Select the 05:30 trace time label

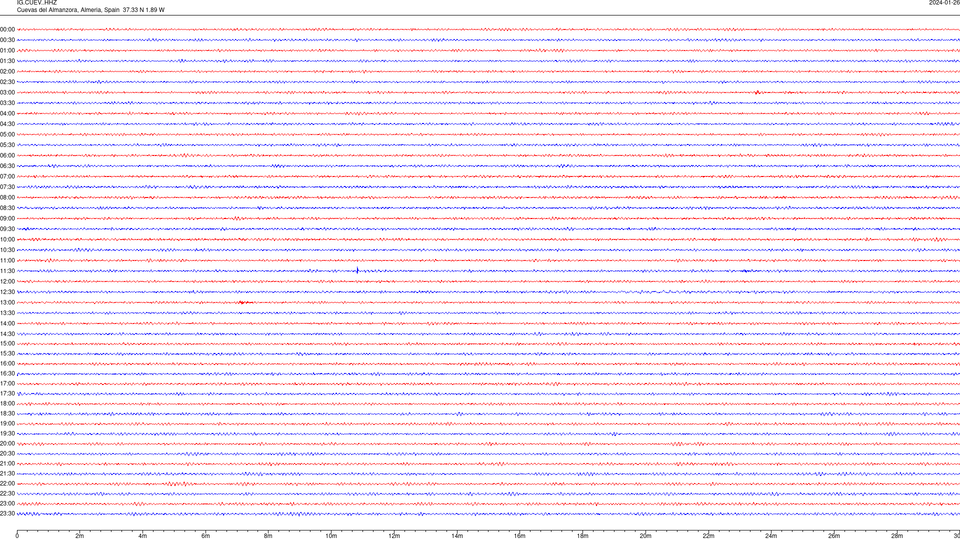(7, 145)
